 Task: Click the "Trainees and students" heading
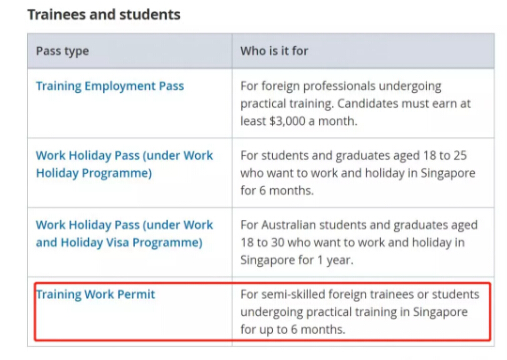[104, 15]
